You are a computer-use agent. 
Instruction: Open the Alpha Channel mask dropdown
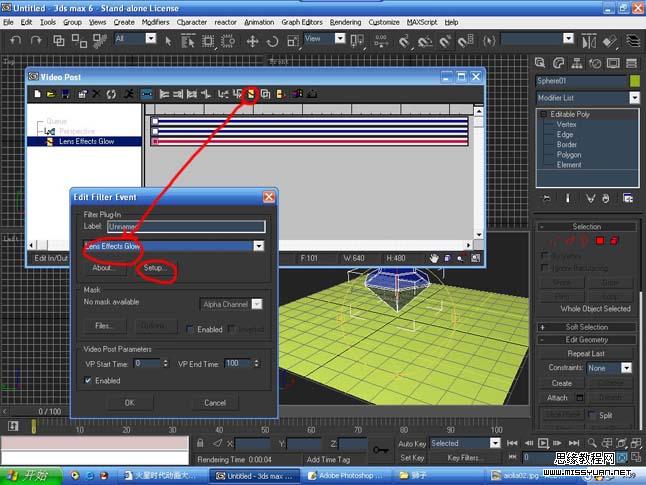point(257,304)
